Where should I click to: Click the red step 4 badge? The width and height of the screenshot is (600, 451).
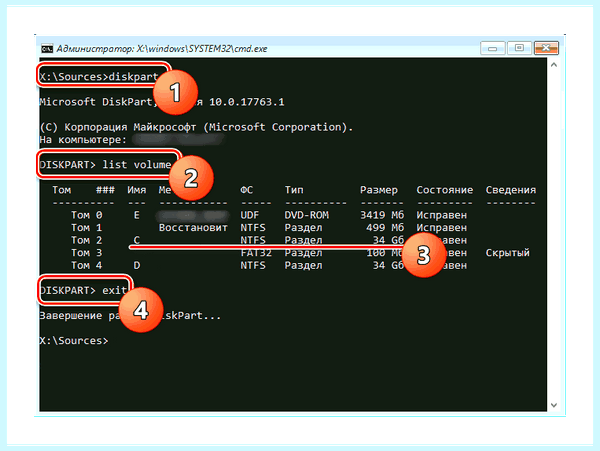click(x=141, y=310)
